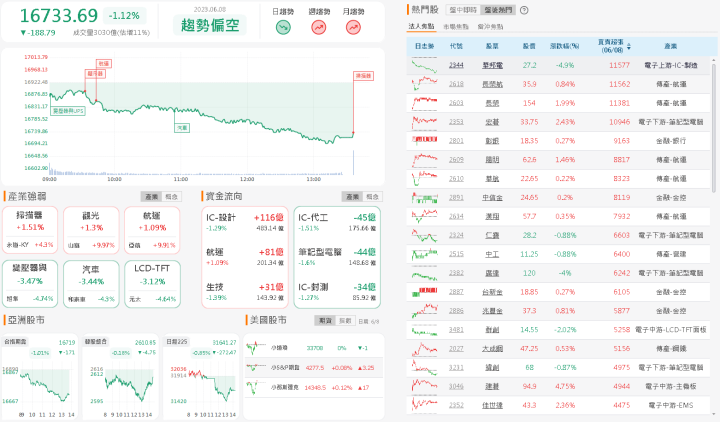
Task: Select 期貨 toggle in 美國股市 section
Action: (325, 321)
